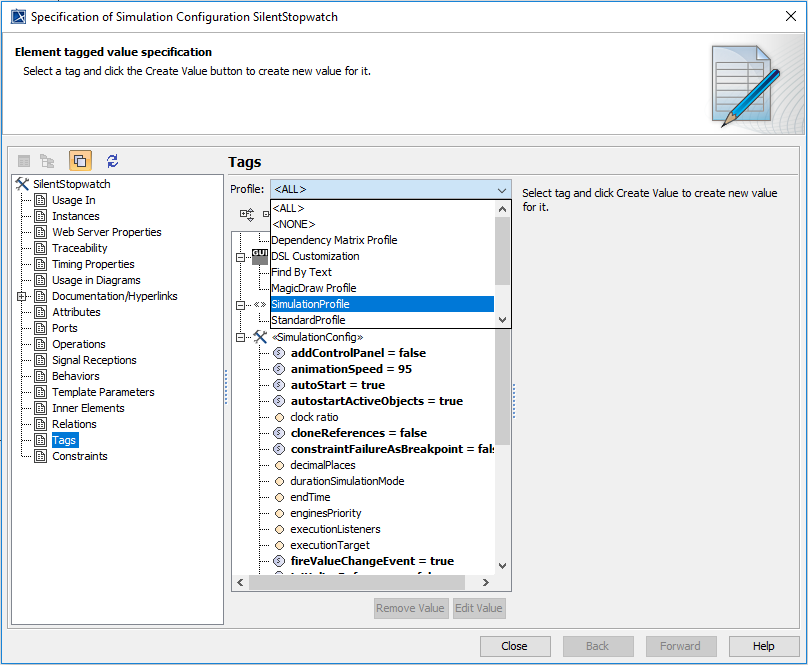Click the expand-all icon under Profile
This screenshot has height=665, width=808.
pos(247,214)
